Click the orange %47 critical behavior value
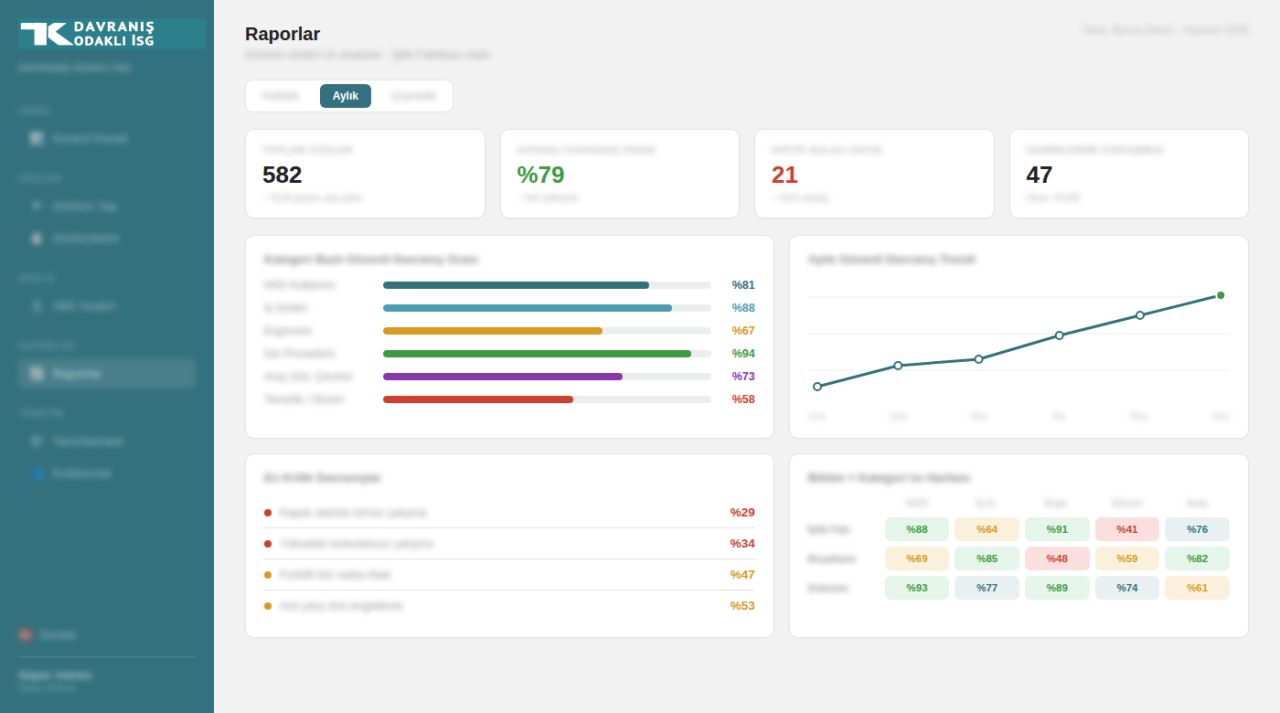The image size is (1280, 713). tap(742, 574)
